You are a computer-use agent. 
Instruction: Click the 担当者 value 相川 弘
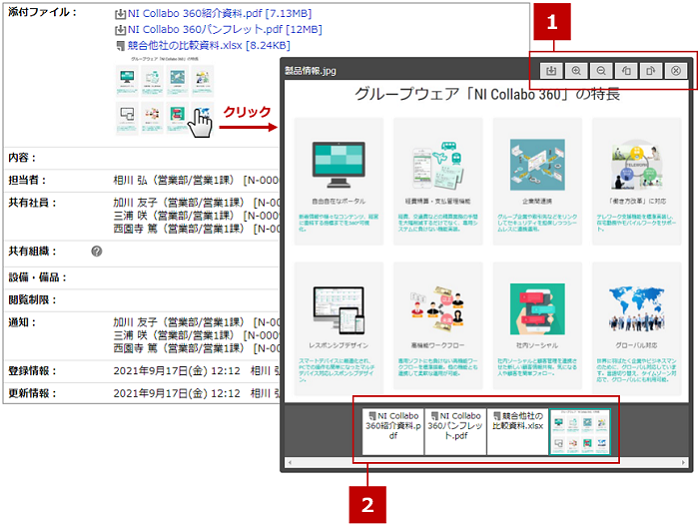130,180
